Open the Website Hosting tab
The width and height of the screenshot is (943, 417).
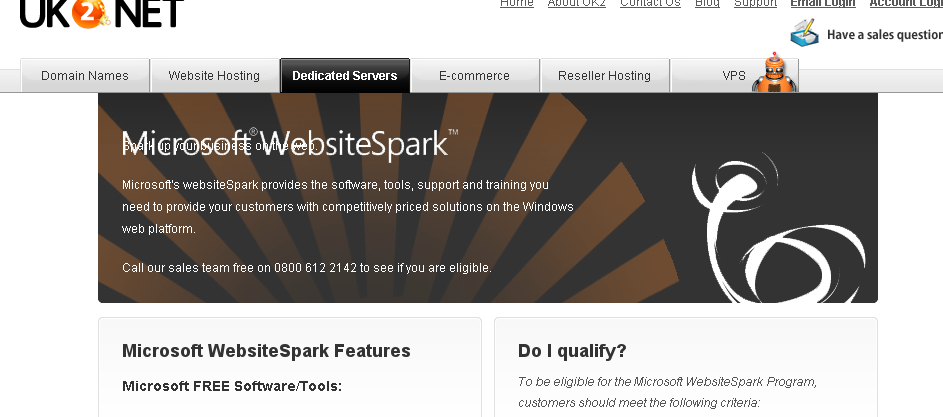pos(214,76)
